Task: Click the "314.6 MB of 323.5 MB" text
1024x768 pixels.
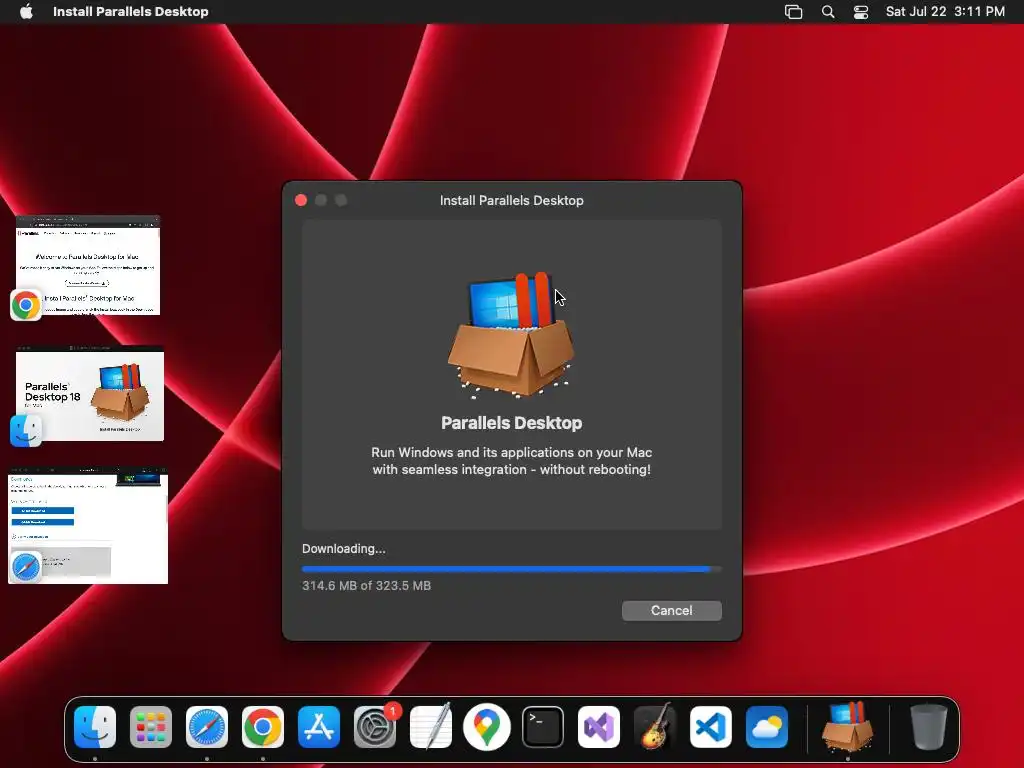Action: (x=366, y=586)
